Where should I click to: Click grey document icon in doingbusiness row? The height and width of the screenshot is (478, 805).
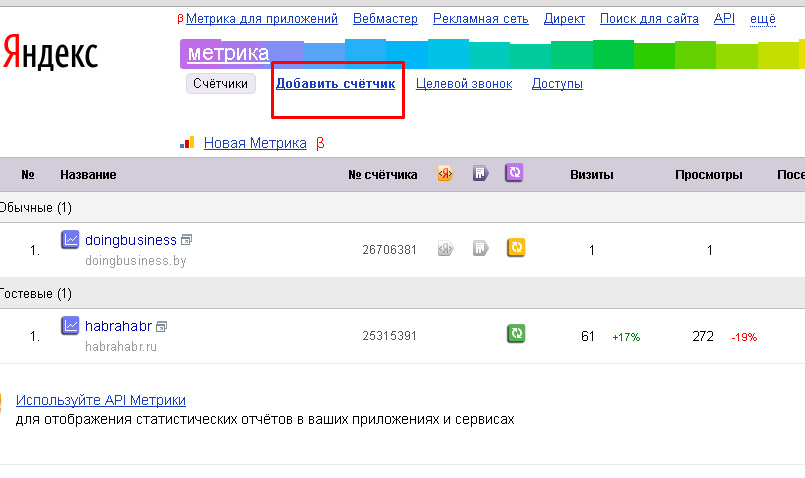click(x=480, y=249)
